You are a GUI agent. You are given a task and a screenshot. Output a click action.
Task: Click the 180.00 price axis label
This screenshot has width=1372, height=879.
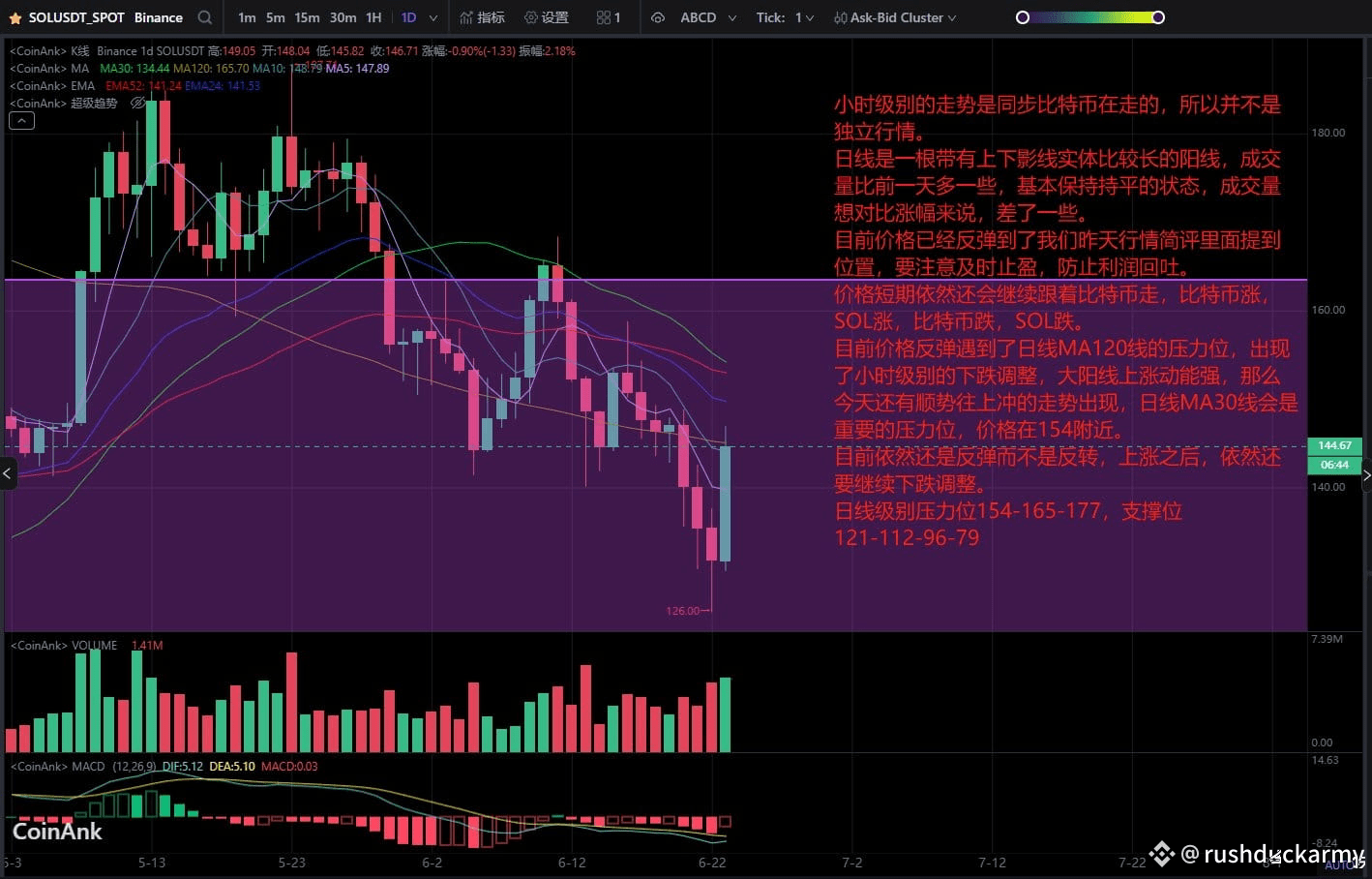click(x=1327, y=133)
